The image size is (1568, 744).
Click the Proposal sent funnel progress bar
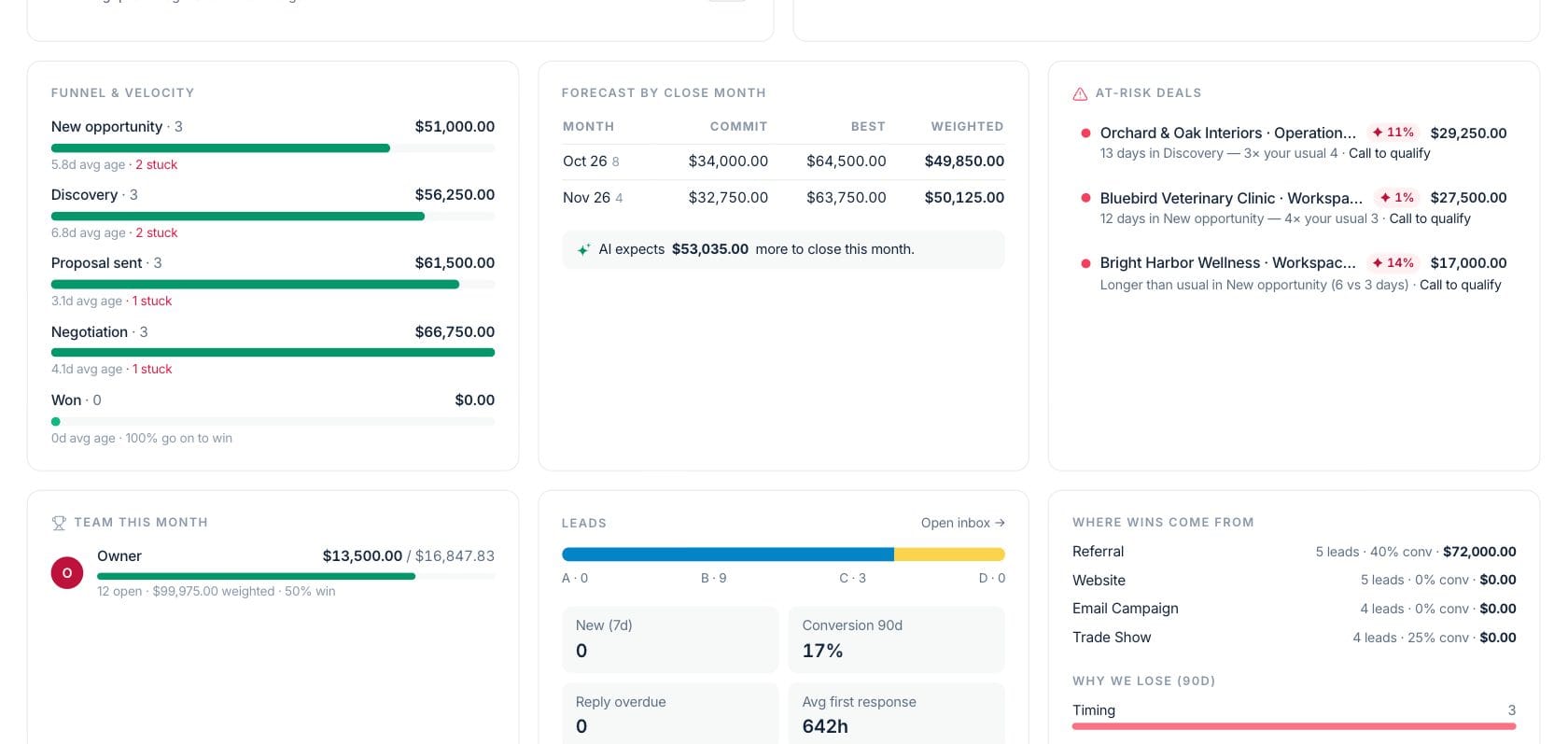[x=273, y=285]
